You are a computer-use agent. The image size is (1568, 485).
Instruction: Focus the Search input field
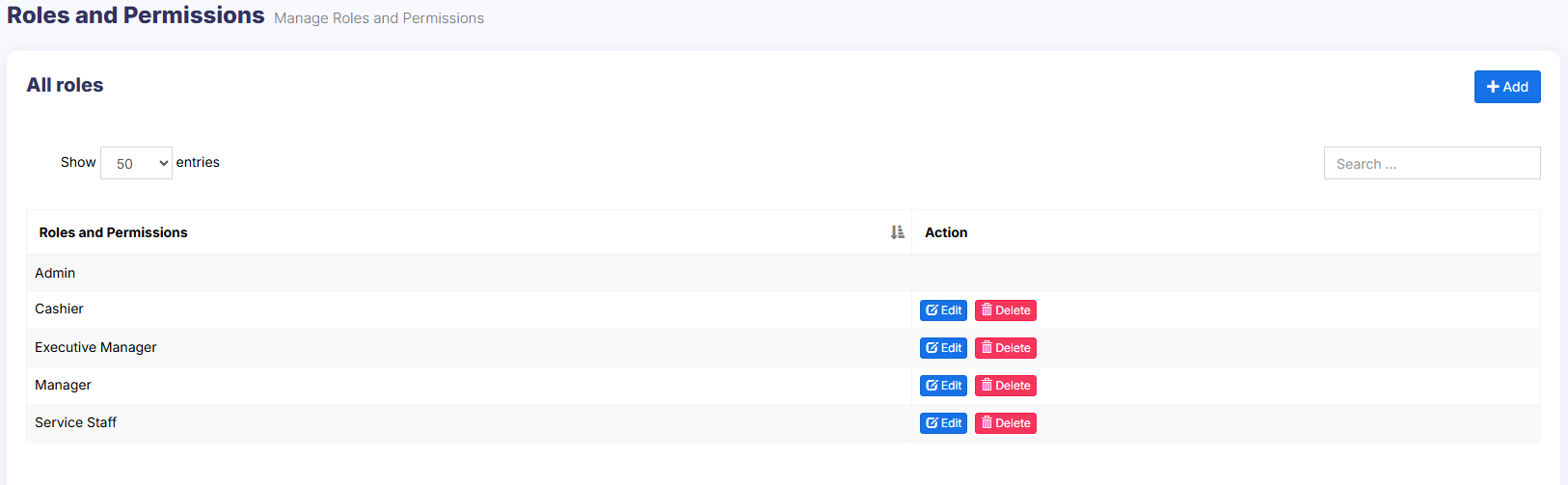tap(1431, 163)
